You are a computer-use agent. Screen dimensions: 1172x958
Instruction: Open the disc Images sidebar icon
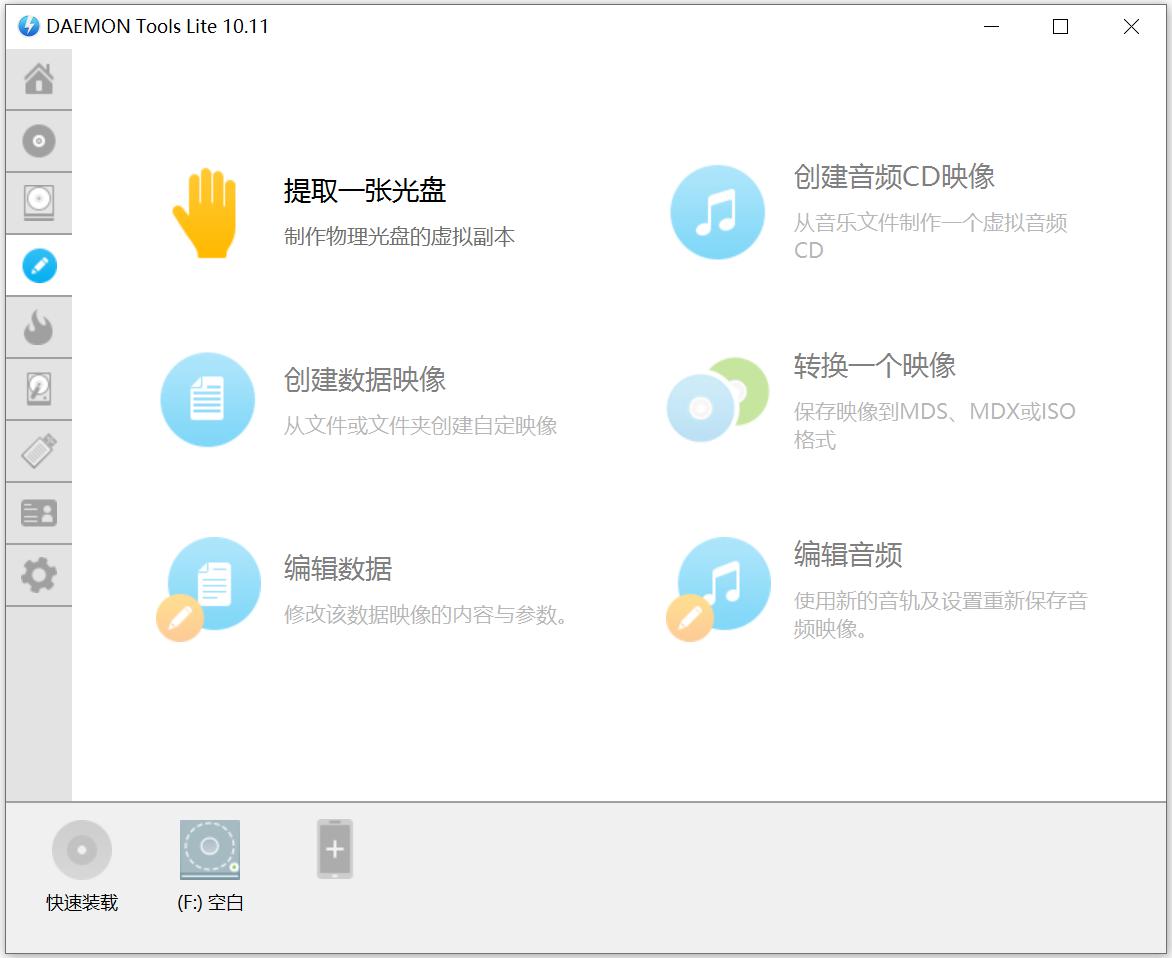(x=39, y=140)
